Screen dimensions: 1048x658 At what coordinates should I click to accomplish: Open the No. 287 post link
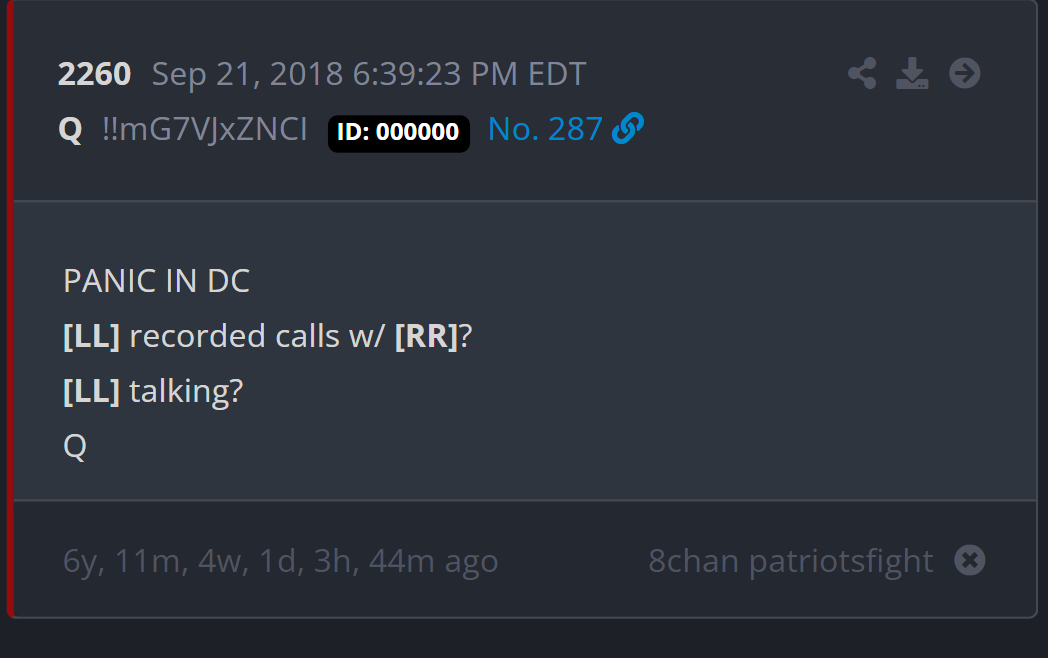click(x=545, y=129)
